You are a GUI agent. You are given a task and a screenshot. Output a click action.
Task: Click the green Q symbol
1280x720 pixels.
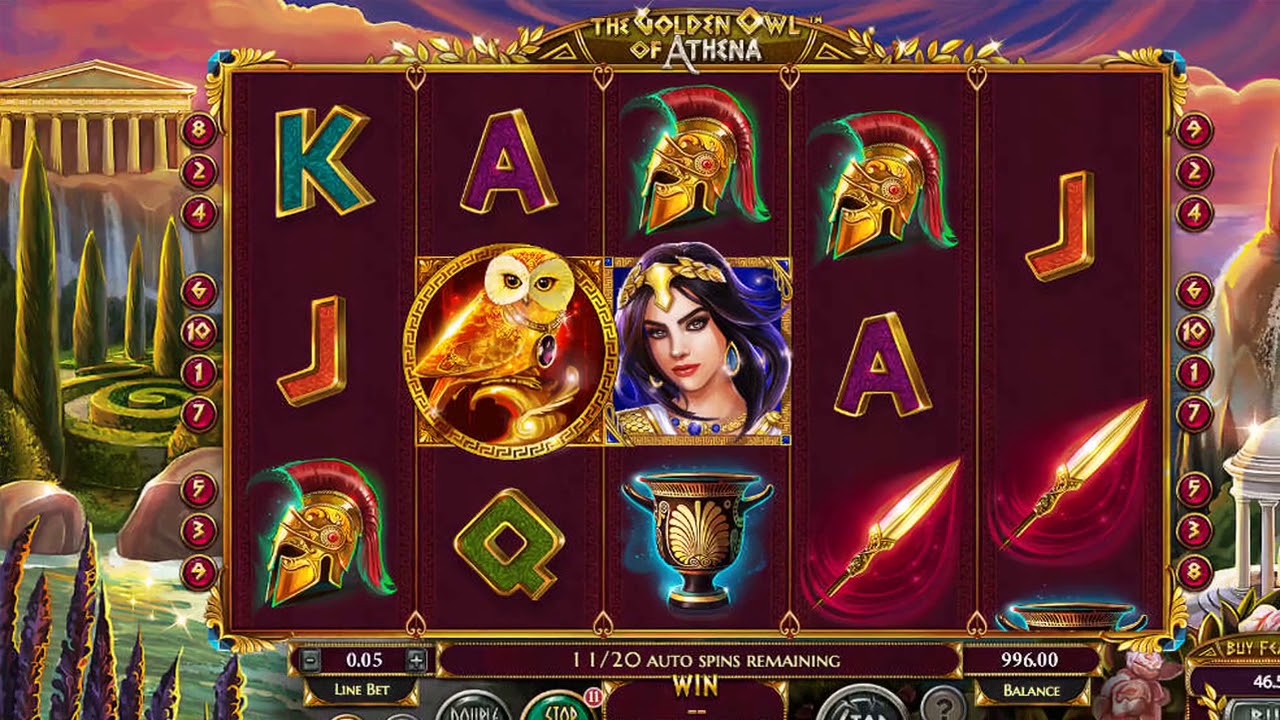pyautogui.click(x=509, y=543)
